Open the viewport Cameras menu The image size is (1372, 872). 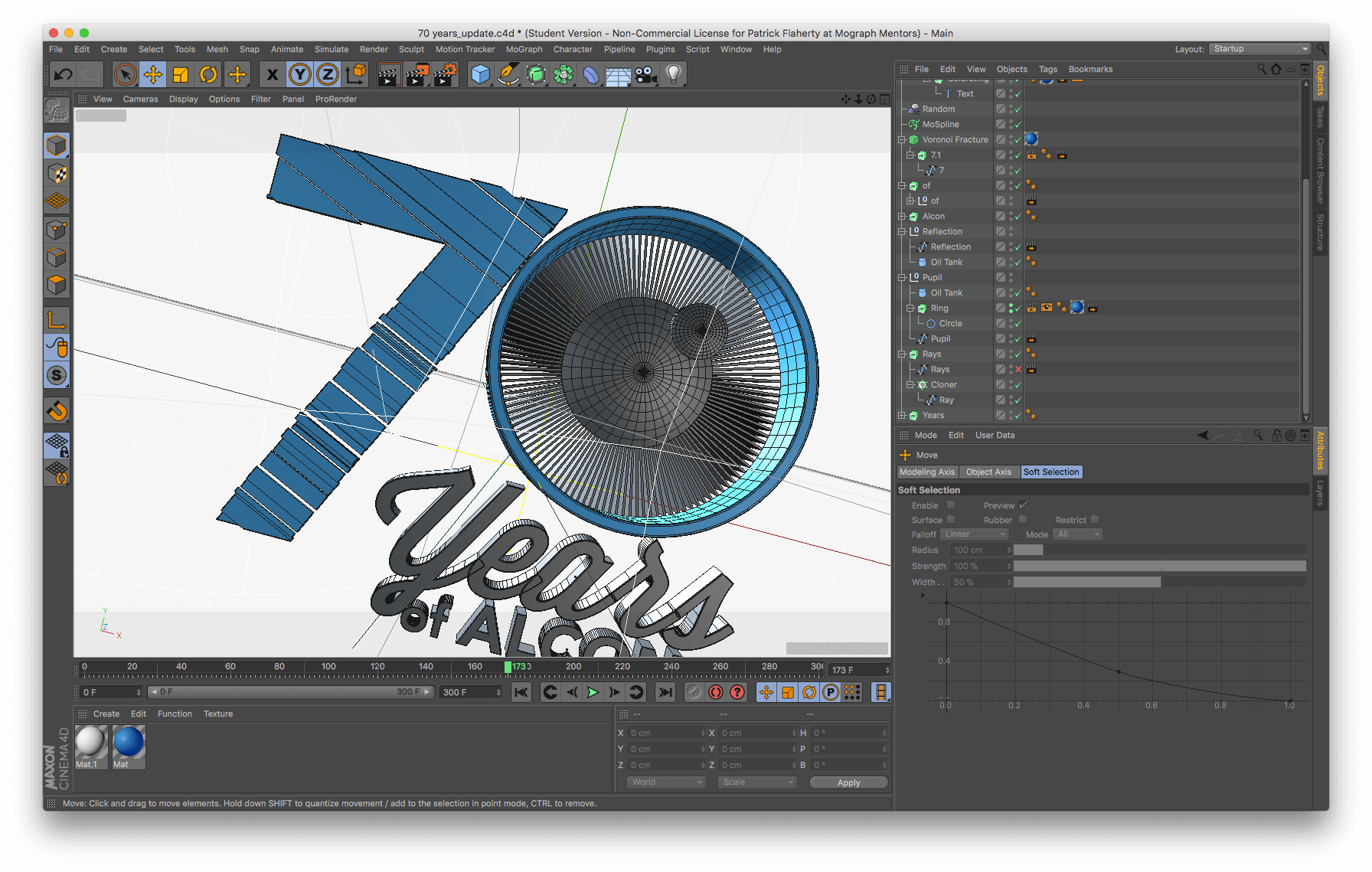point(141,99)
